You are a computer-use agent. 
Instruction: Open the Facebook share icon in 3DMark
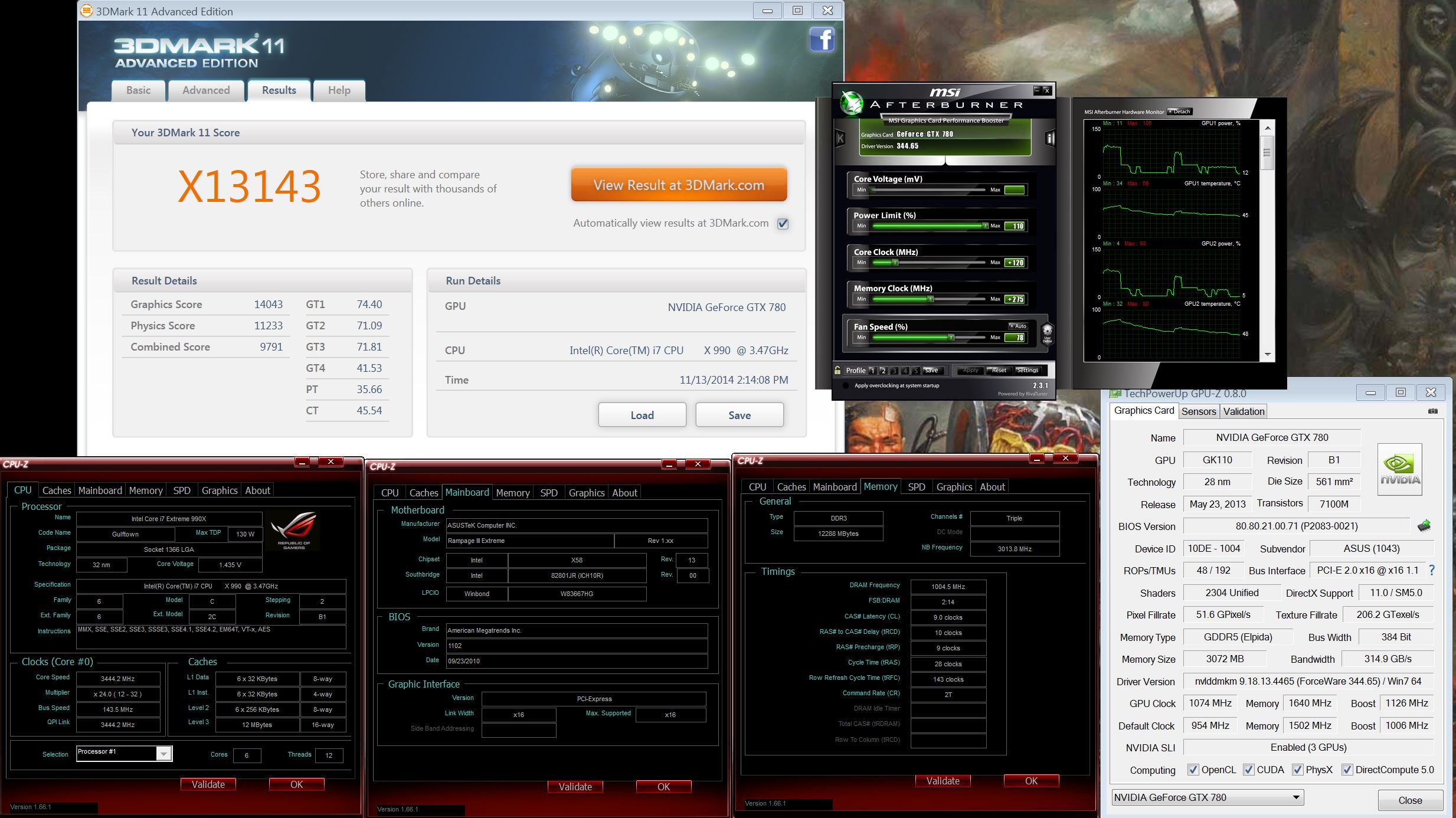click(x=822, y=40)
